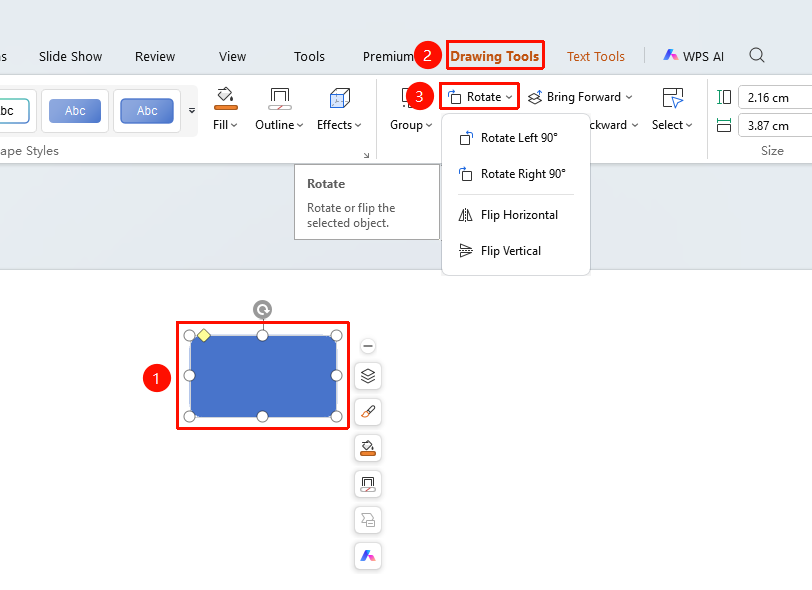The height and width of the screenshot is (590, 812).
Task: Click the ribbon Fill paint bucket icon
Action: tap(225, 98)
